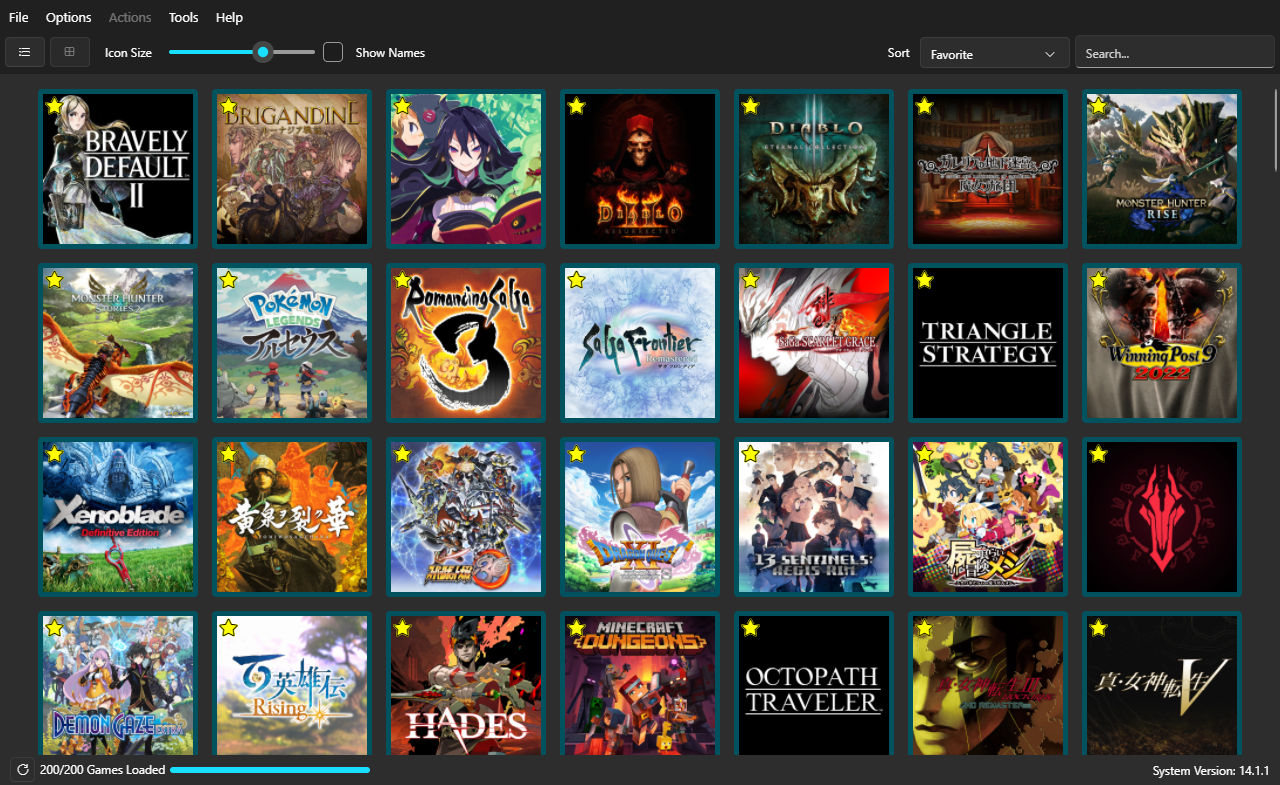Open the Help menu

click(x=229, y=17)
